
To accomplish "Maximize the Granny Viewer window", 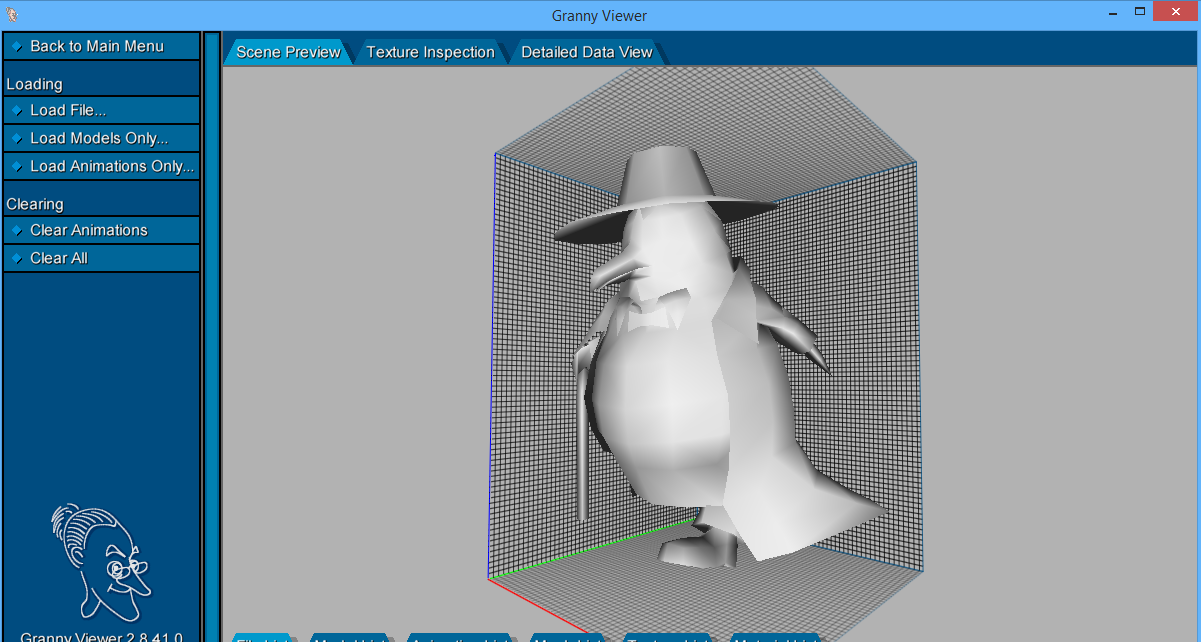I will coord(1140,13).
